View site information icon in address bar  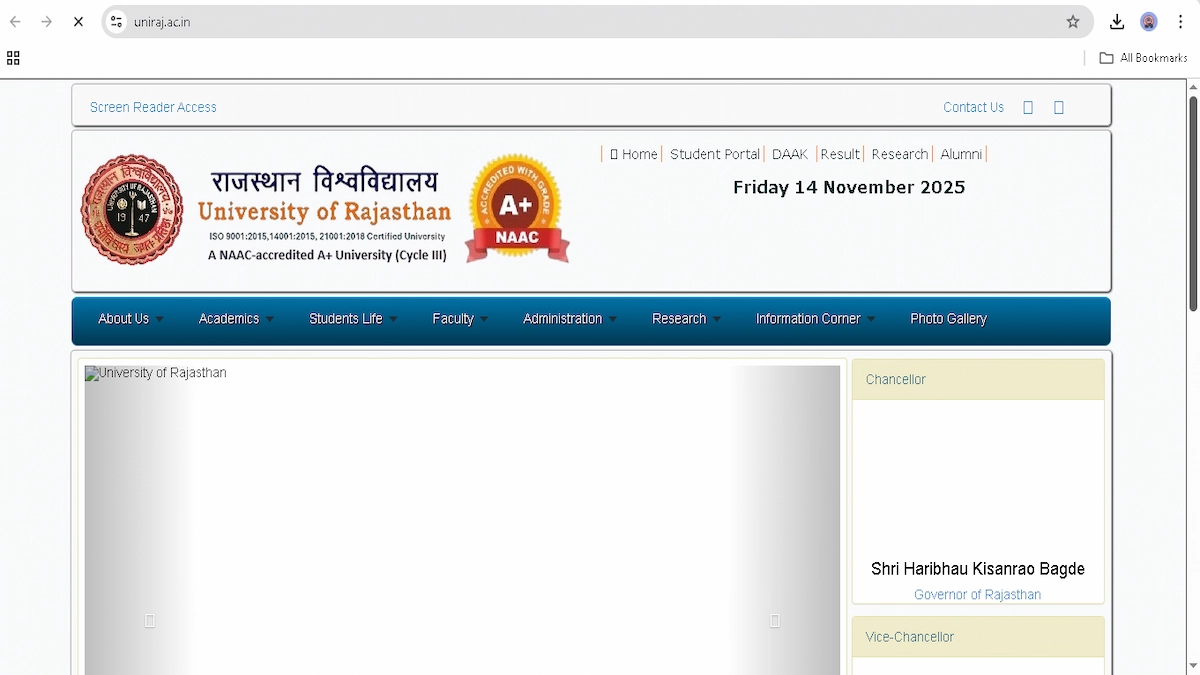click(x=117, y=22)
